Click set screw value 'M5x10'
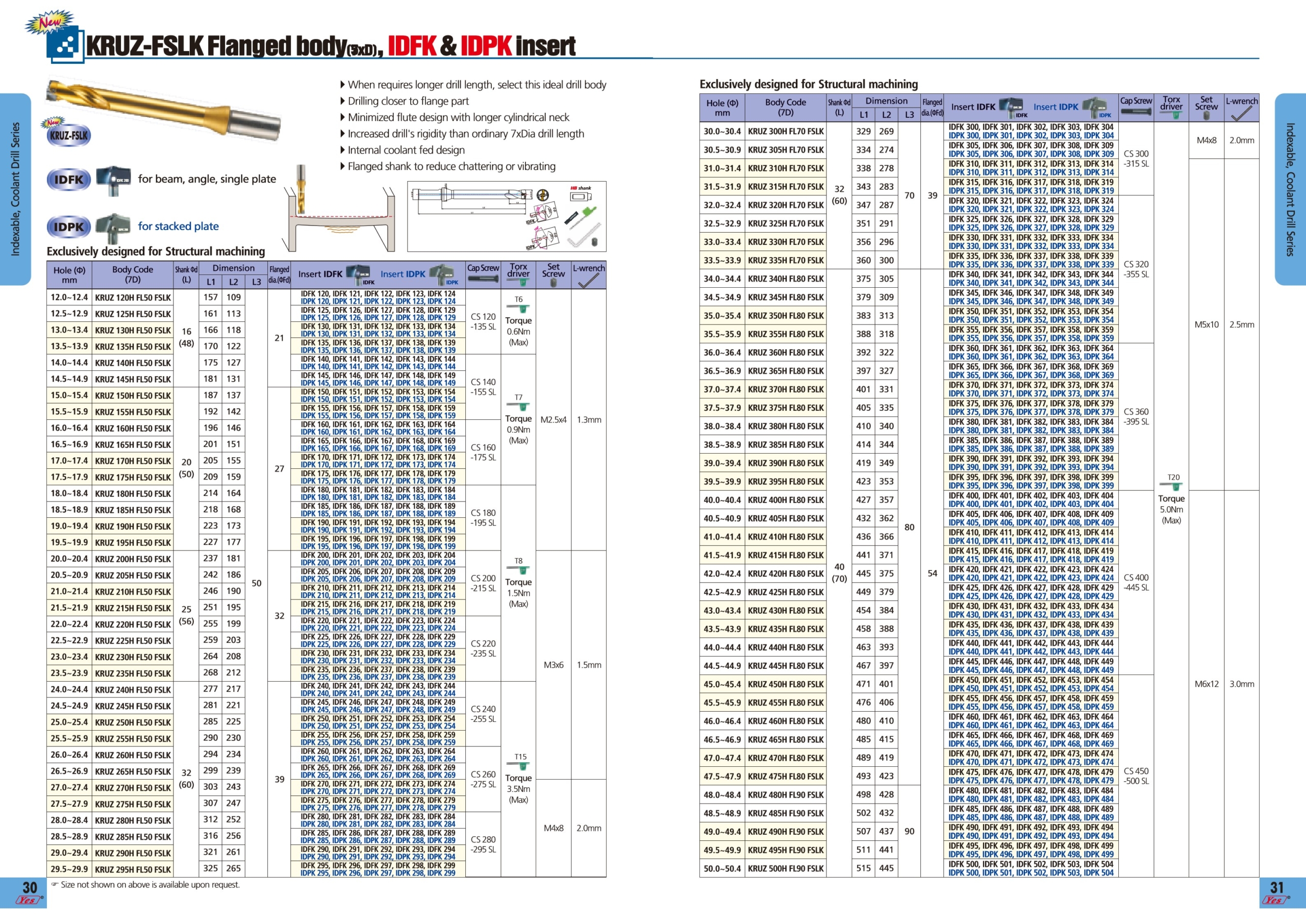Screen dimensions: 1306x924 click(x=1207, y=325)
